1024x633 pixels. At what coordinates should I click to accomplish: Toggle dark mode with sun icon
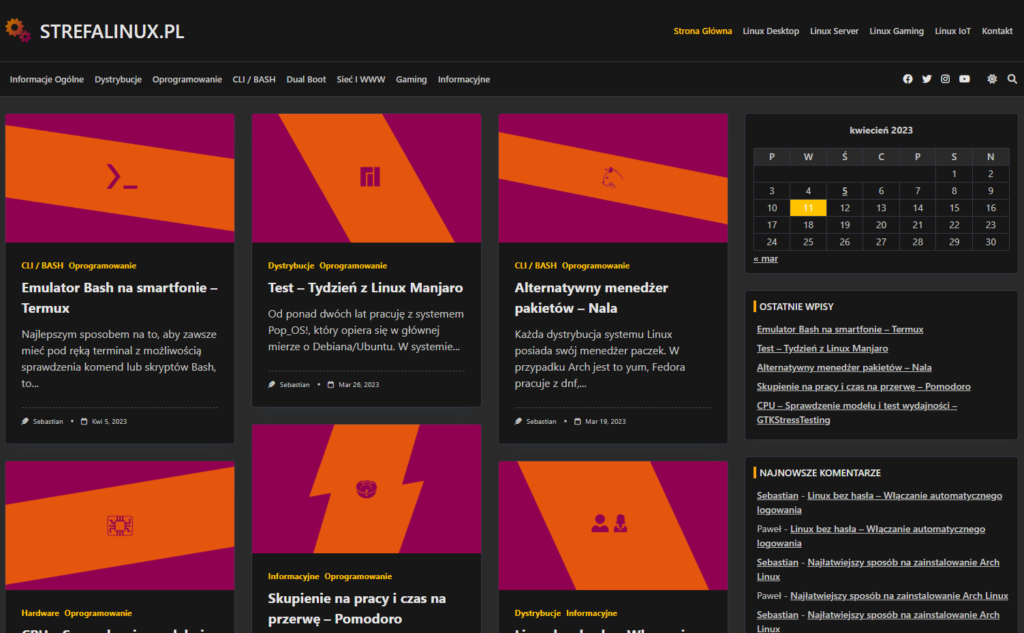coord(992,79)
